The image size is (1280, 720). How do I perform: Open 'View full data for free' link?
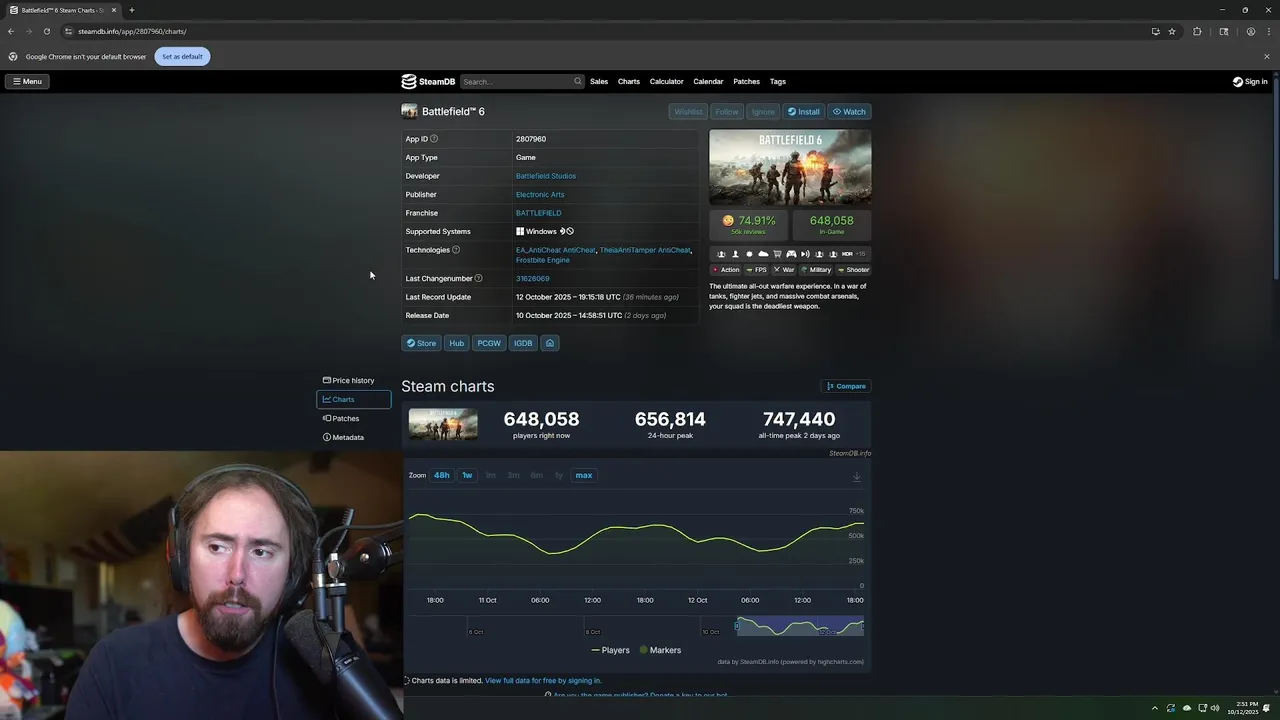click(x=543, y=681)
